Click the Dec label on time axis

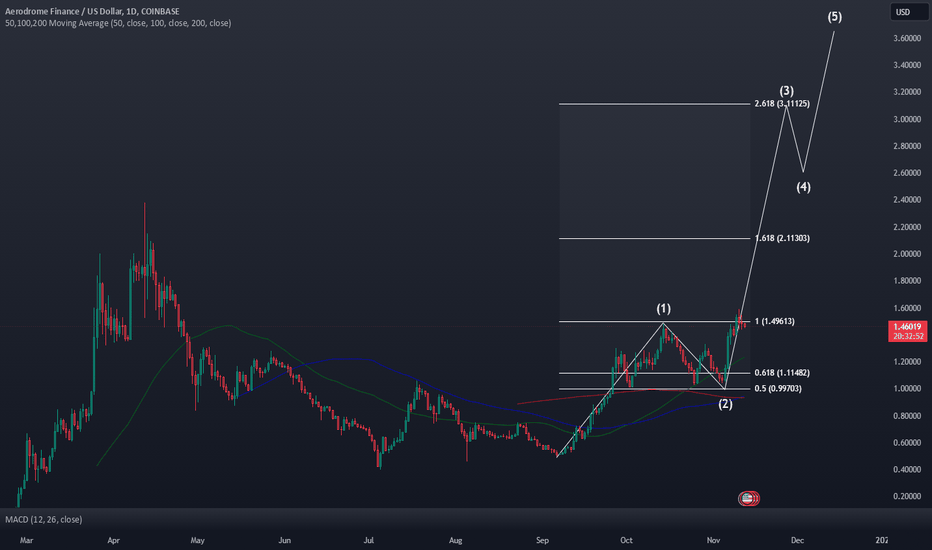(x=797, y=540)
